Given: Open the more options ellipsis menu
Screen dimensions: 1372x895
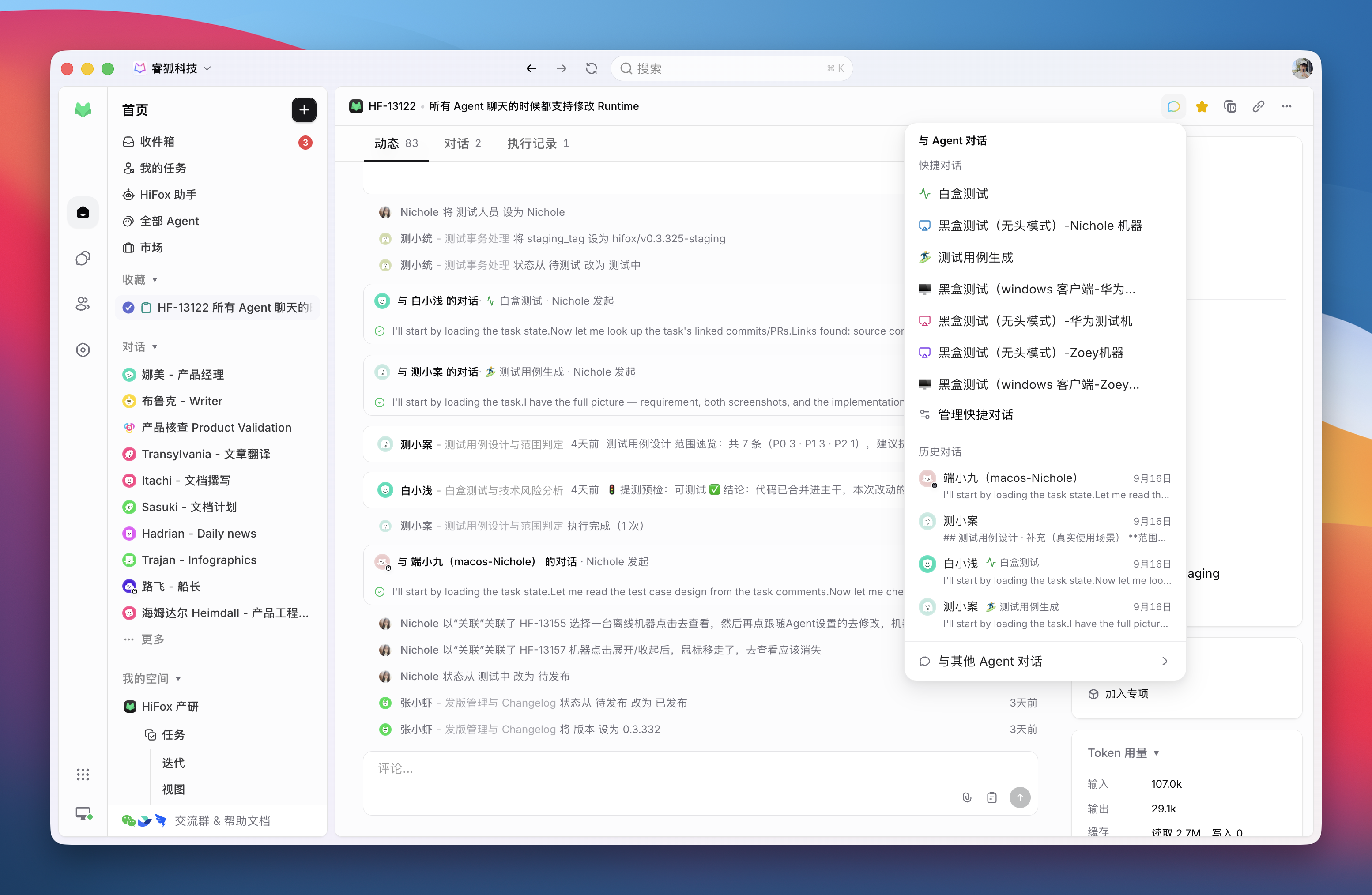Looking at the screenshot, I should coord(1286,107).
